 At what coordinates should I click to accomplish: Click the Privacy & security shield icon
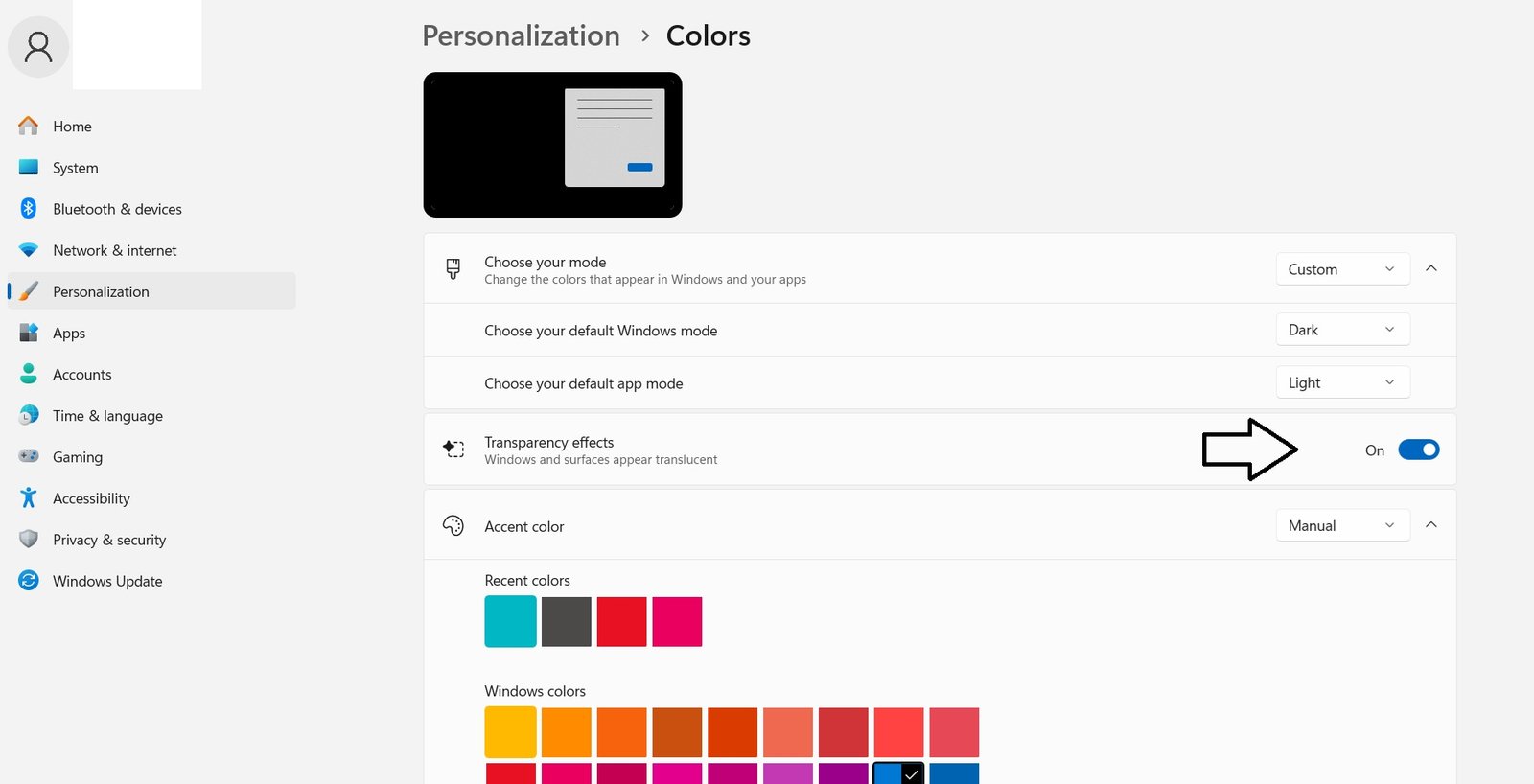29,539
